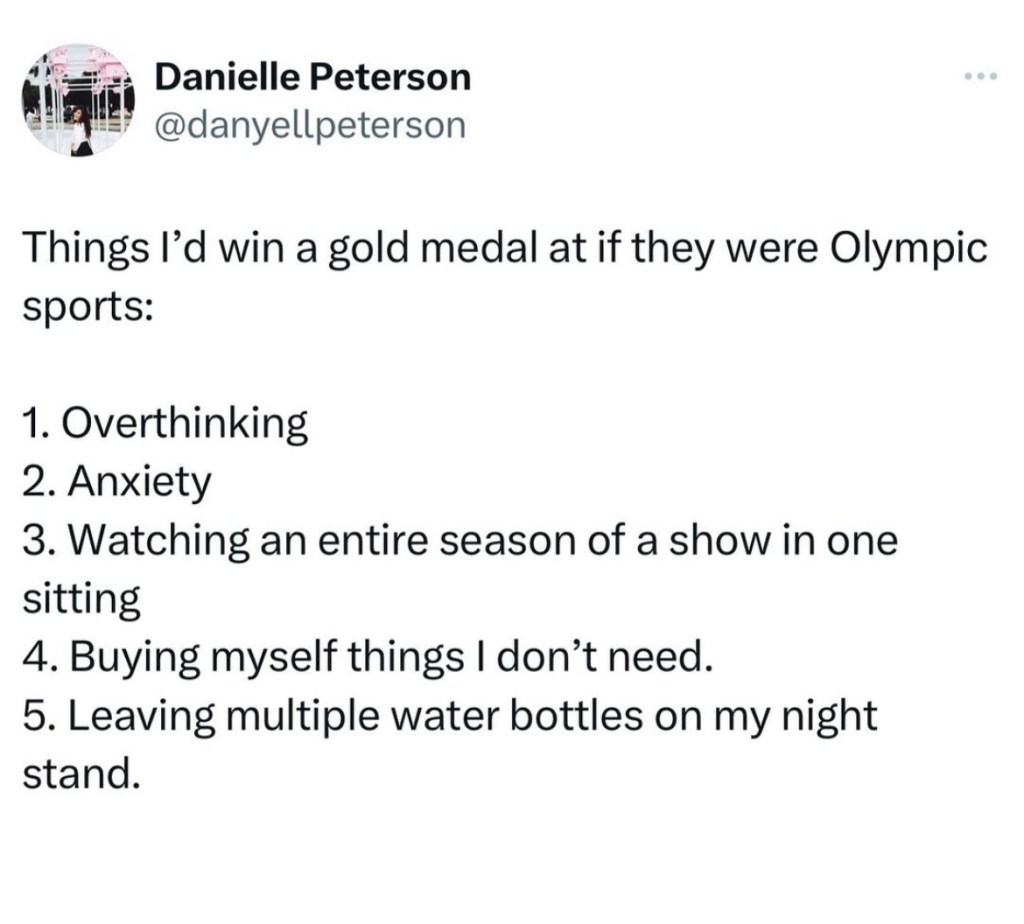Viewport: 1024px width, 924px height.
Task: Click the 'Things I'd win a gold medal' line
Action: point(505,248)
